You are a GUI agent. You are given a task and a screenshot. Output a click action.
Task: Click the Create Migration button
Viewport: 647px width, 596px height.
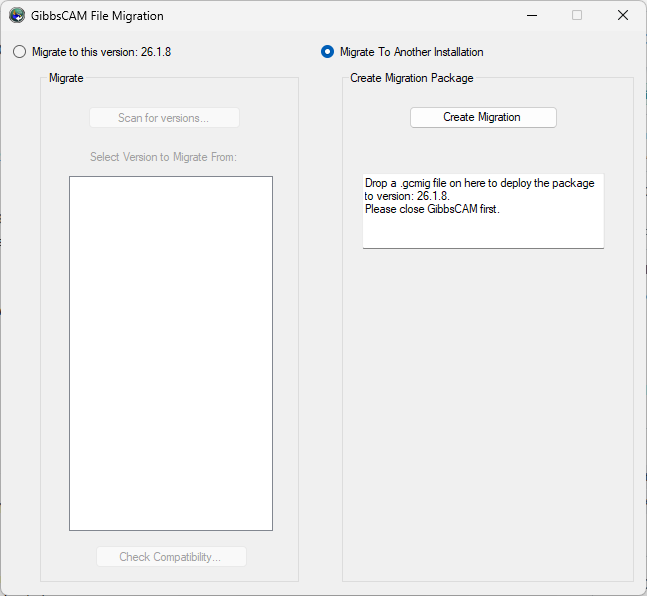point(483,118)
